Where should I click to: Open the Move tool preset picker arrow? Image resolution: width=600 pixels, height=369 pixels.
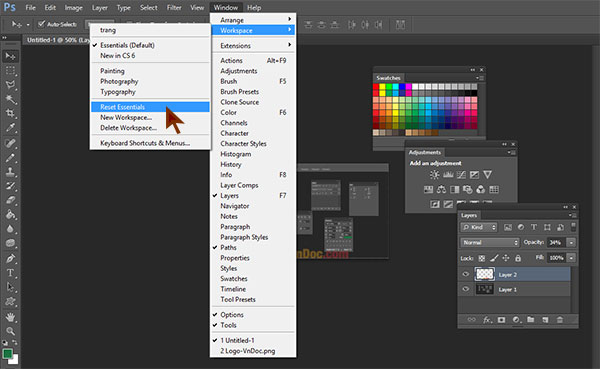pyautogui.click(x=28, y=24)
